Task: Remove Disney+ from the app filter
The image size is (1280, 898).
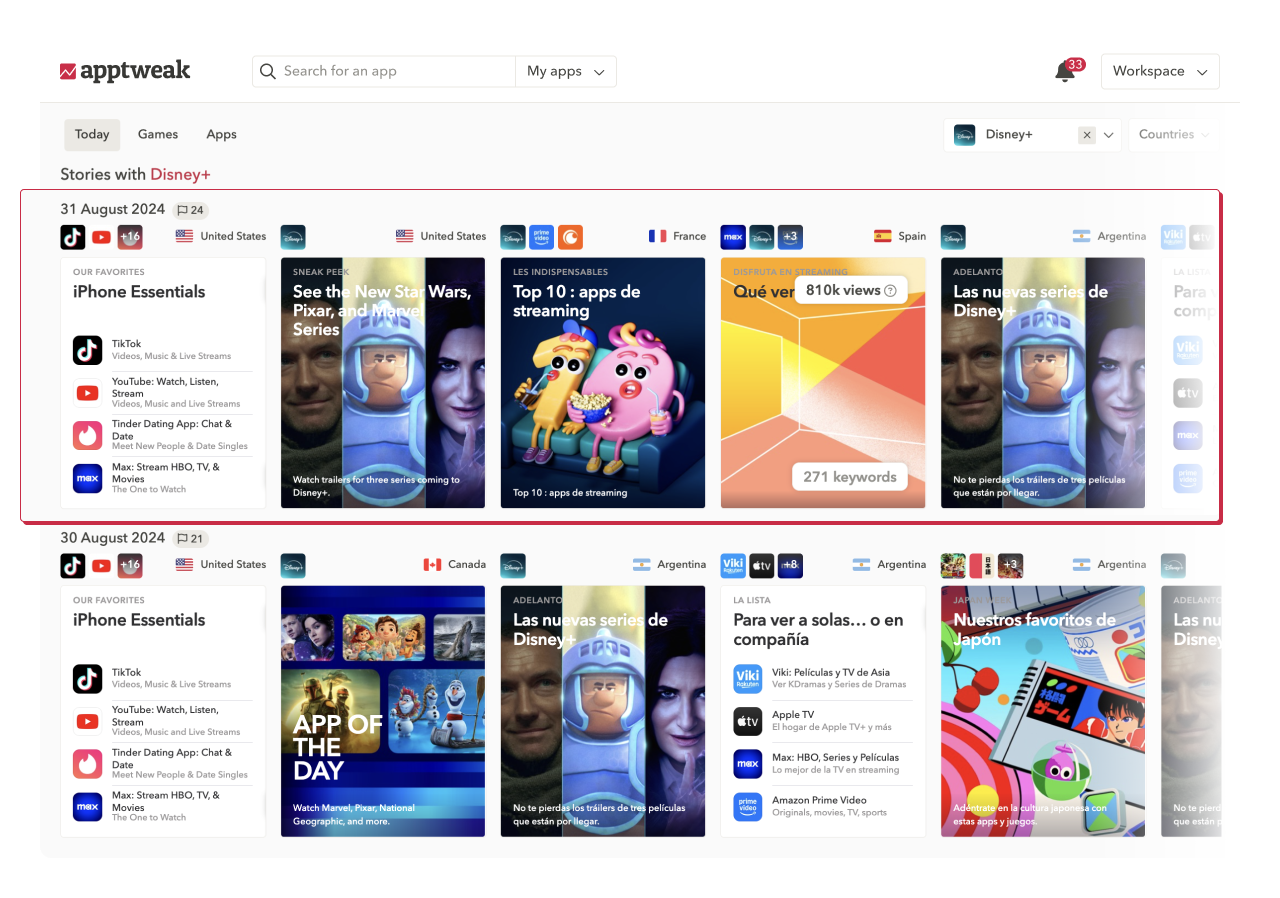Action: (x=1087, y=135)
